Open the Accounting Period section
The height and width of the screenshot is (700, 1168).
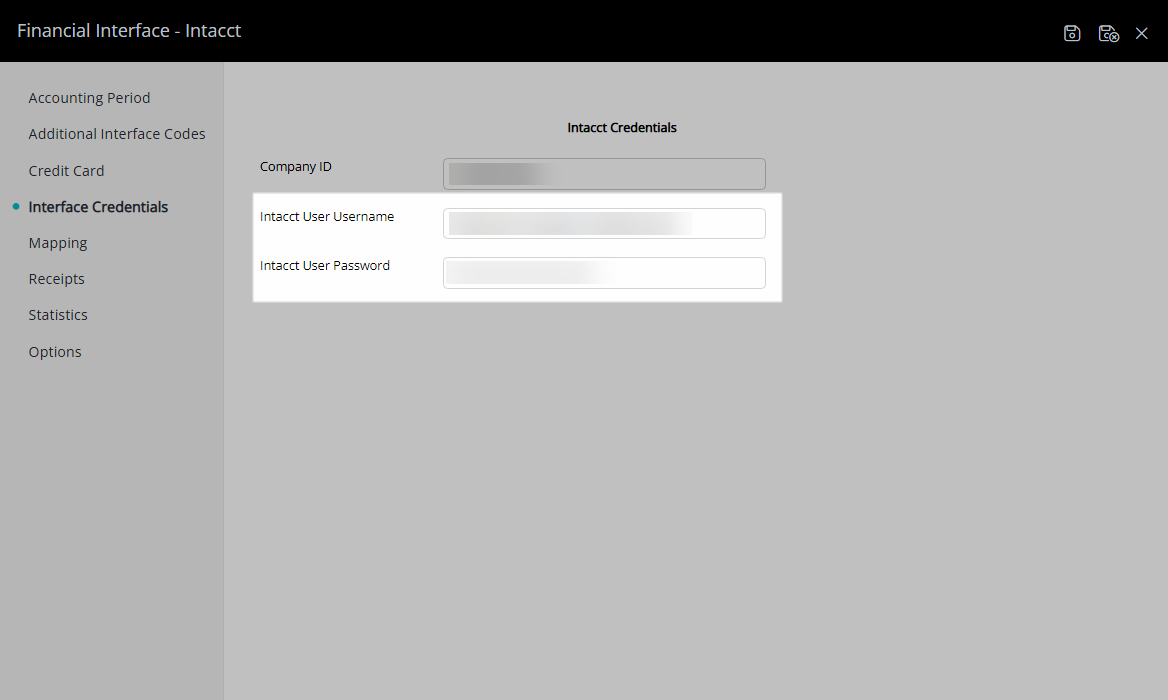89,98
